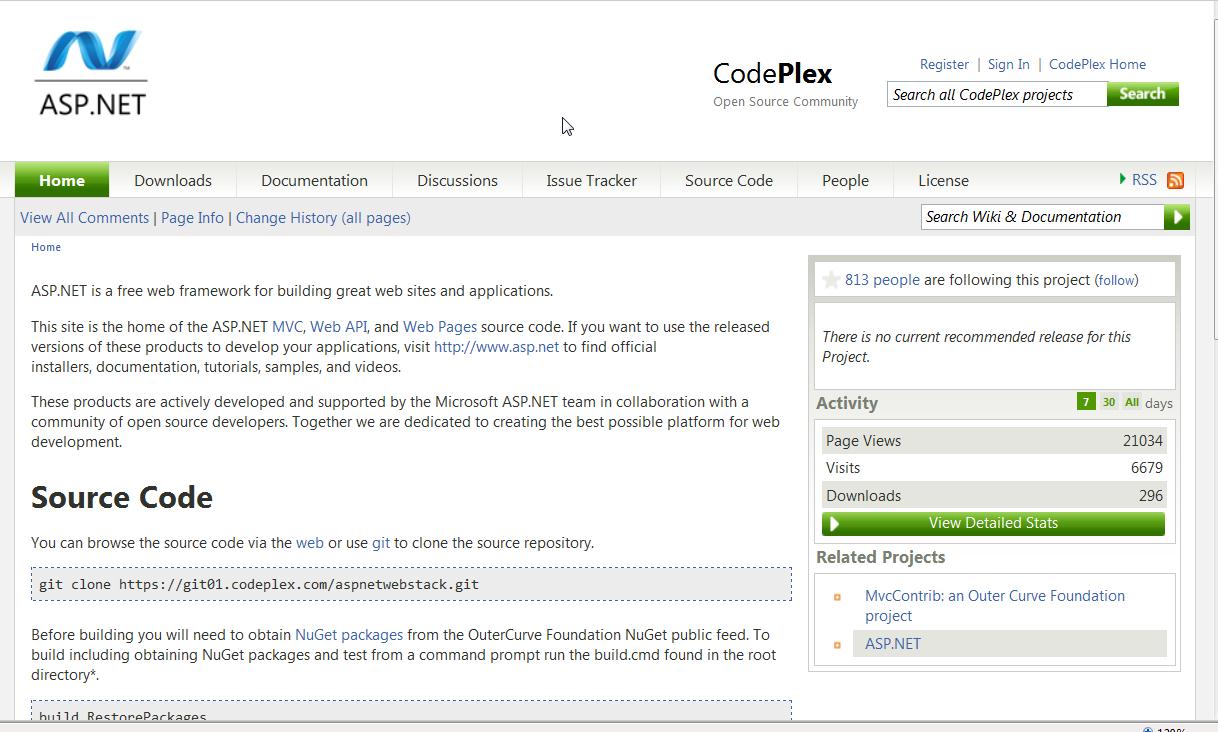Click the green arrow before RSS link
Screen dimensions: 1218x732
(x=1123, y=180)
